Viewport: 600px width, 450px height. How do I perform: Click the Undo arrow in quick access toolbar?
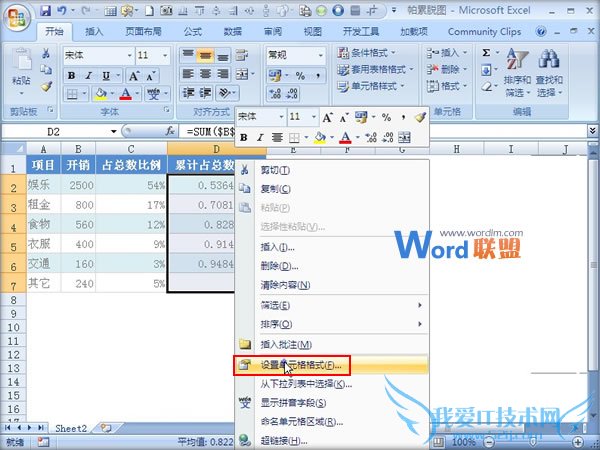[62, 11]
